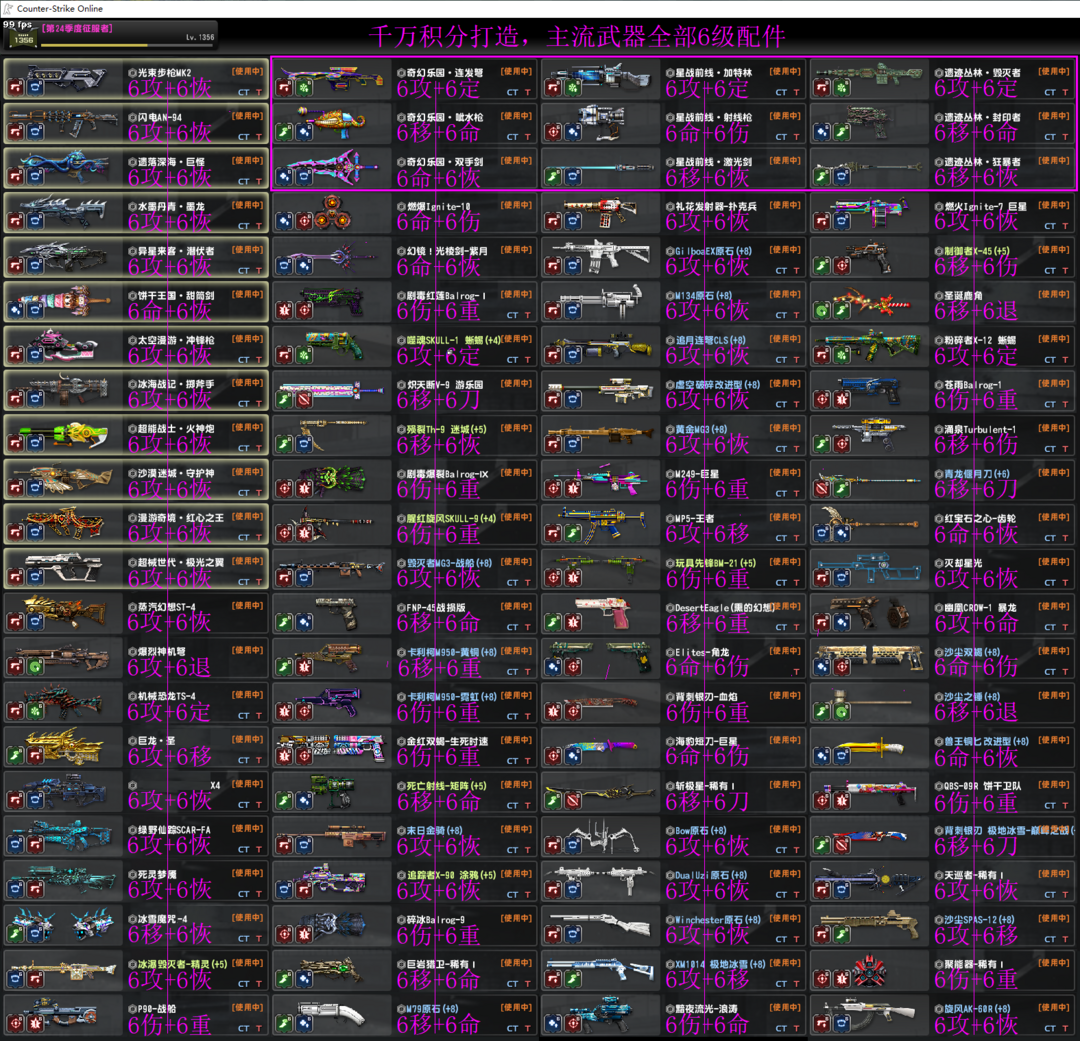Click the 使用中 tag on 礼花发射器-扑克兵
Viewport: 1080px width, 1041px height.
785,205
